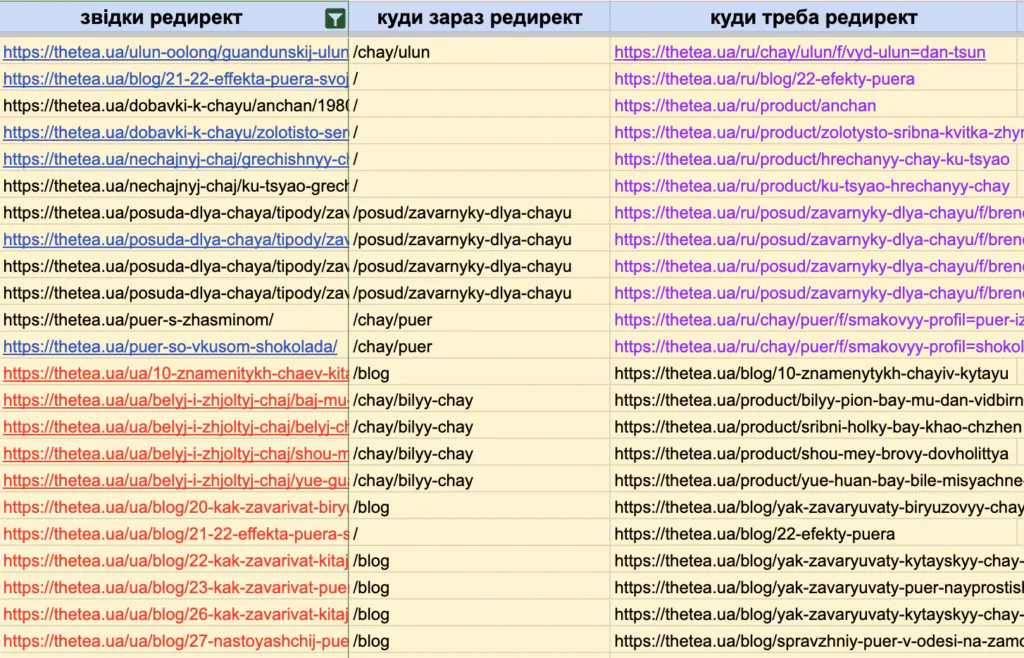Open the ua/blog/22-kak-zavarivat-kitaj link
Image resolution: width=1024 pixels, height=658 pixels.
(x=176, y=561)
